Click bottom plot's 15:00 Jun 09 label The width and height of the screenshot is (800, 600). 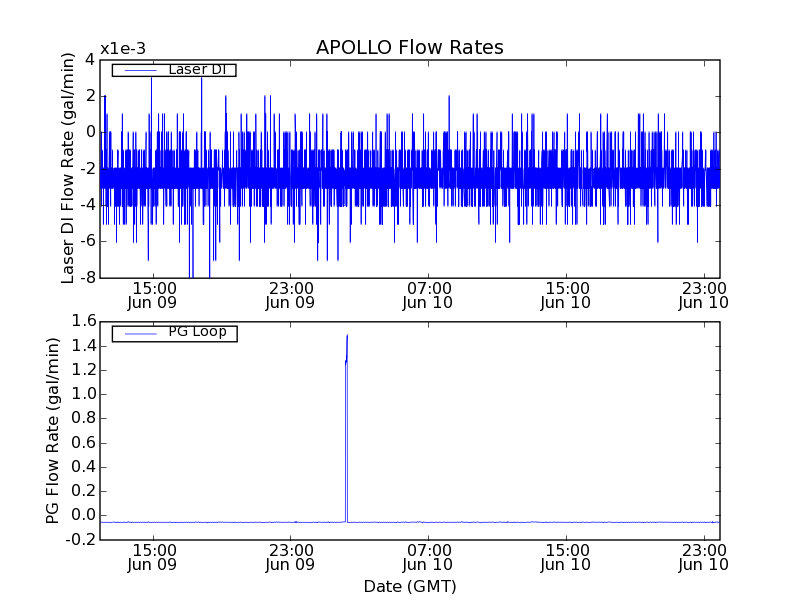pos(153,558)
